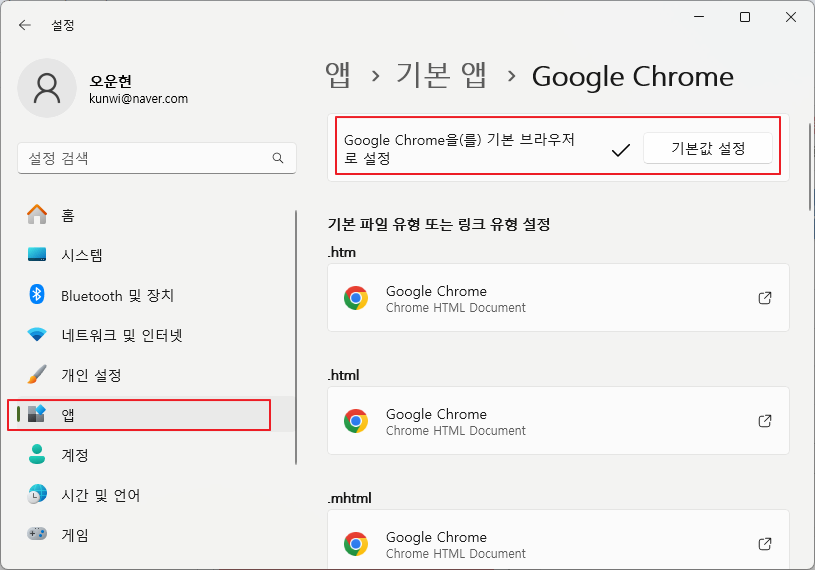Open the 시스템 monitor icon
This screenshot has width=815, height=570.
coord(37,254)
